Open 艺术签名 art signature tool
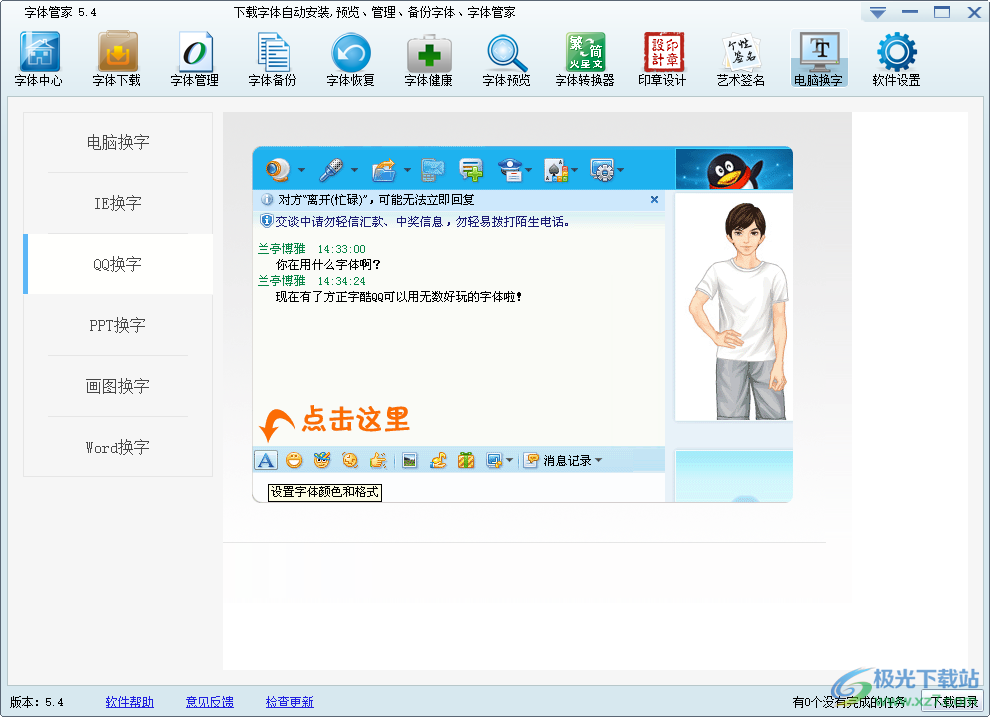The height and width of the screenshot is (717, 990). pyautogui.click(x=741, y=58)
